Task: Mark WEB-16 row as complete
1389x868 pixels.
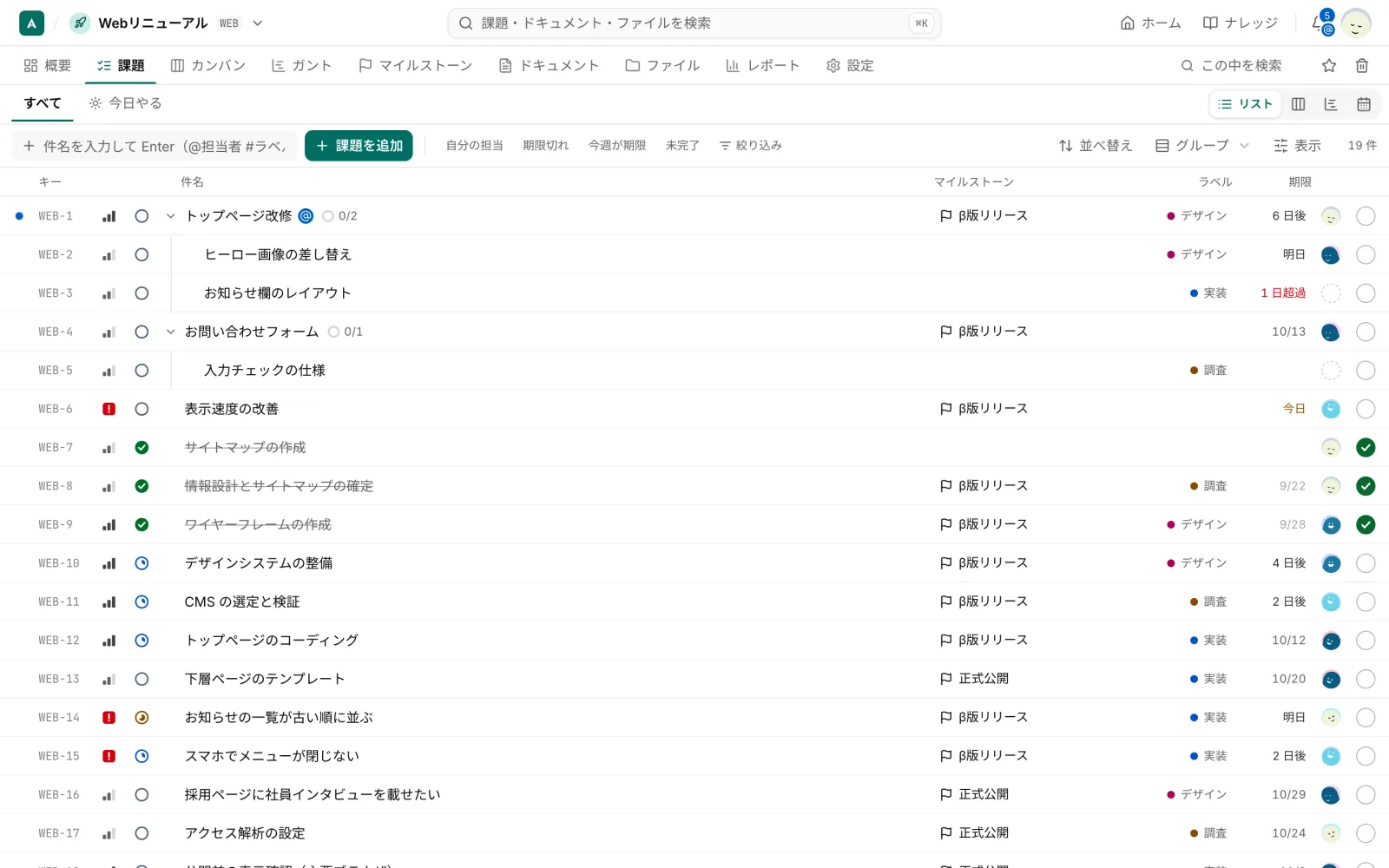Action: click(x=1366, y=795)
